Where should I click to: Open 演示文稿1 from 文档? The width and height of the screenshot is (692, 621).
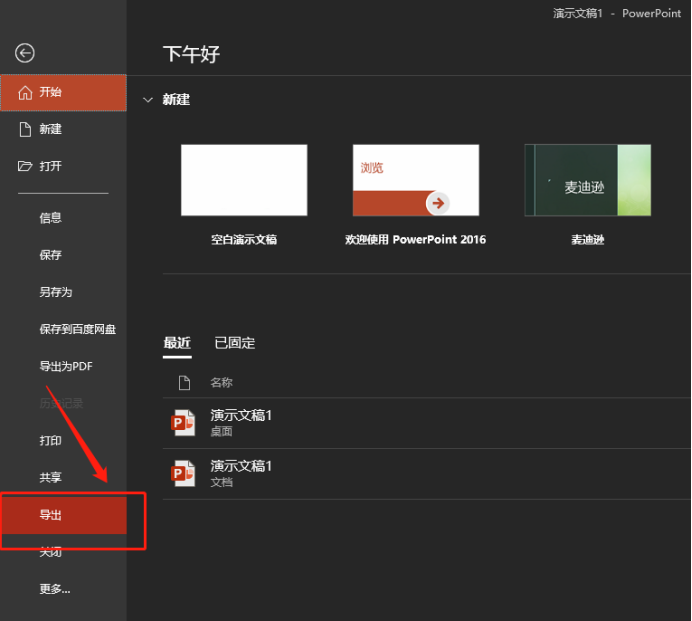pyautogui.click(x=426, y=474)
